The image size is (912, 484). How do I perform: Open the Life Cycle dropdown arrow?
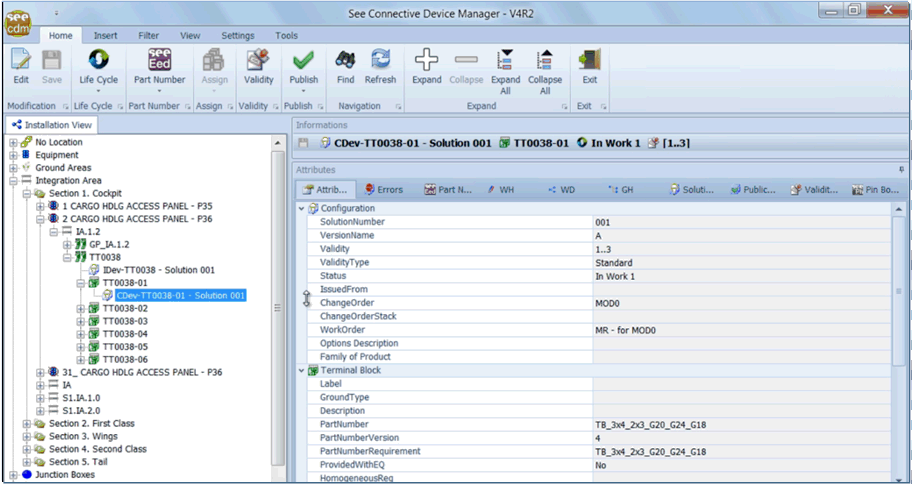(98, 91)
